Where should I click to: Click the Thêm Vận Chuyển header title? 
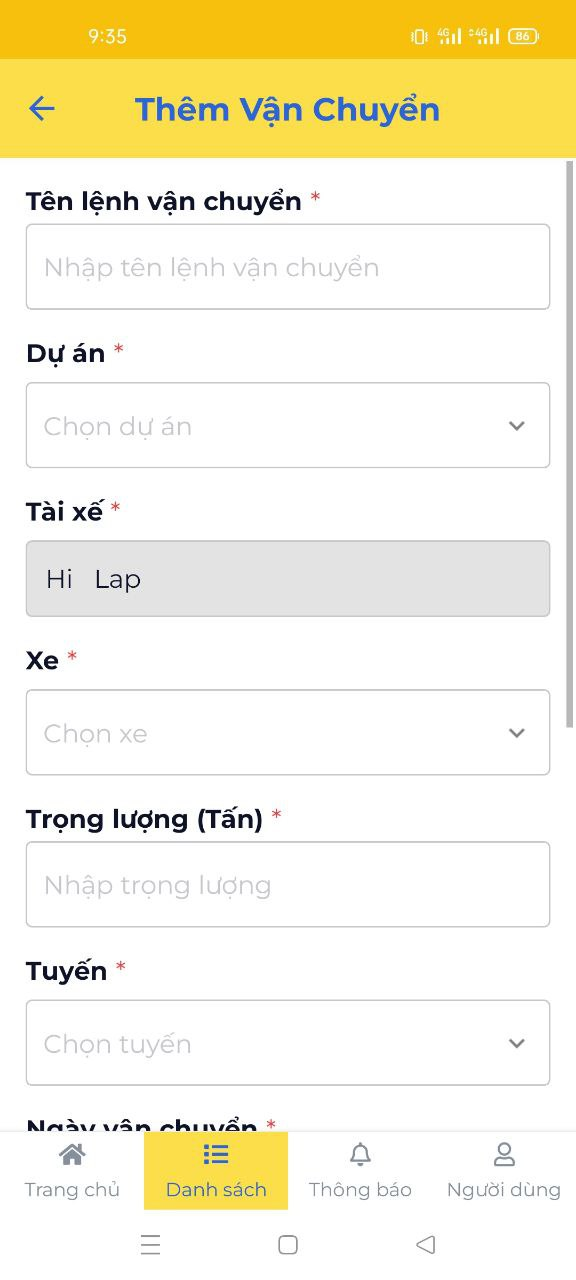click(287, 109)
